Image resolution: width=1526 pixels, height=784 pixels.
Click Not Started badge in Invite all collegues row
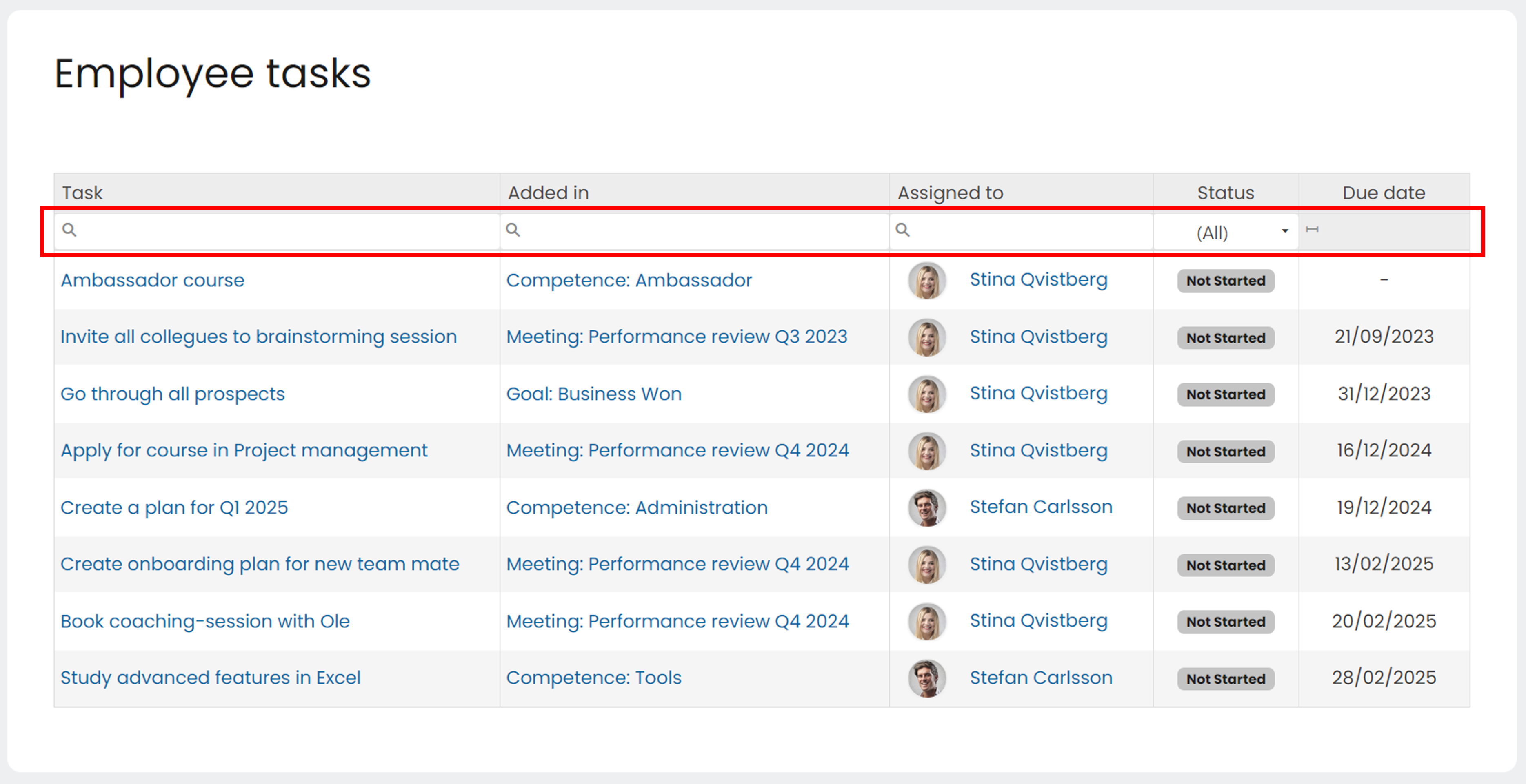point(1226,337)
